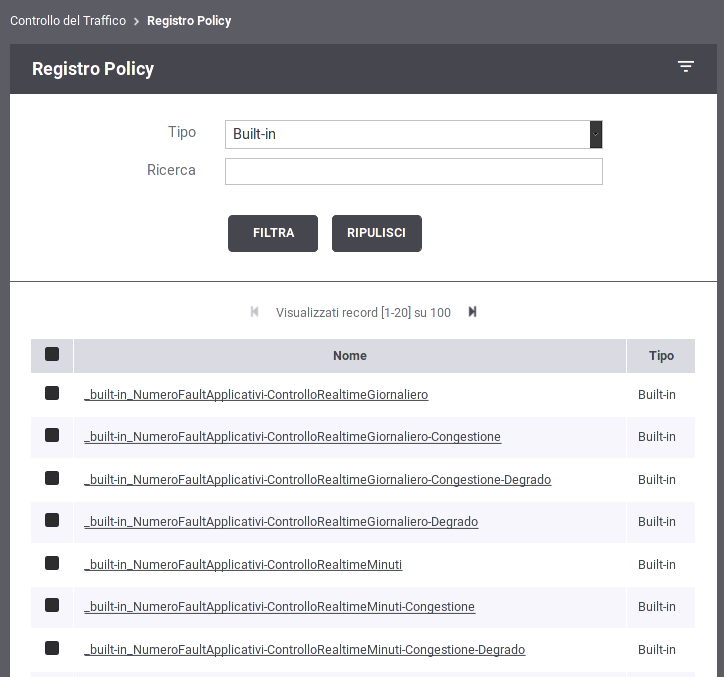Image resolution: width=724 pixels, height=677 pixels.
Task: Click the filter icon in Registro Policy header
Action: [686, 66]
